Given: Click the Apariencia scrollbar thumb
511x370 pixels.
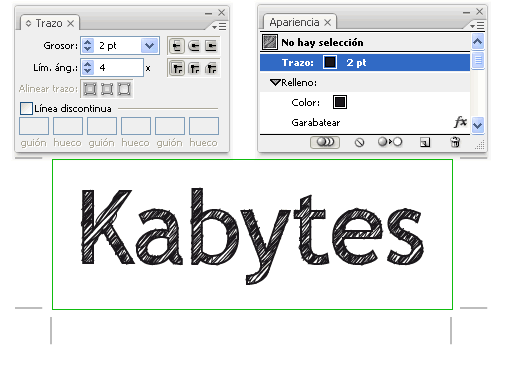Looking at the screenshot, I should point(478,60).
